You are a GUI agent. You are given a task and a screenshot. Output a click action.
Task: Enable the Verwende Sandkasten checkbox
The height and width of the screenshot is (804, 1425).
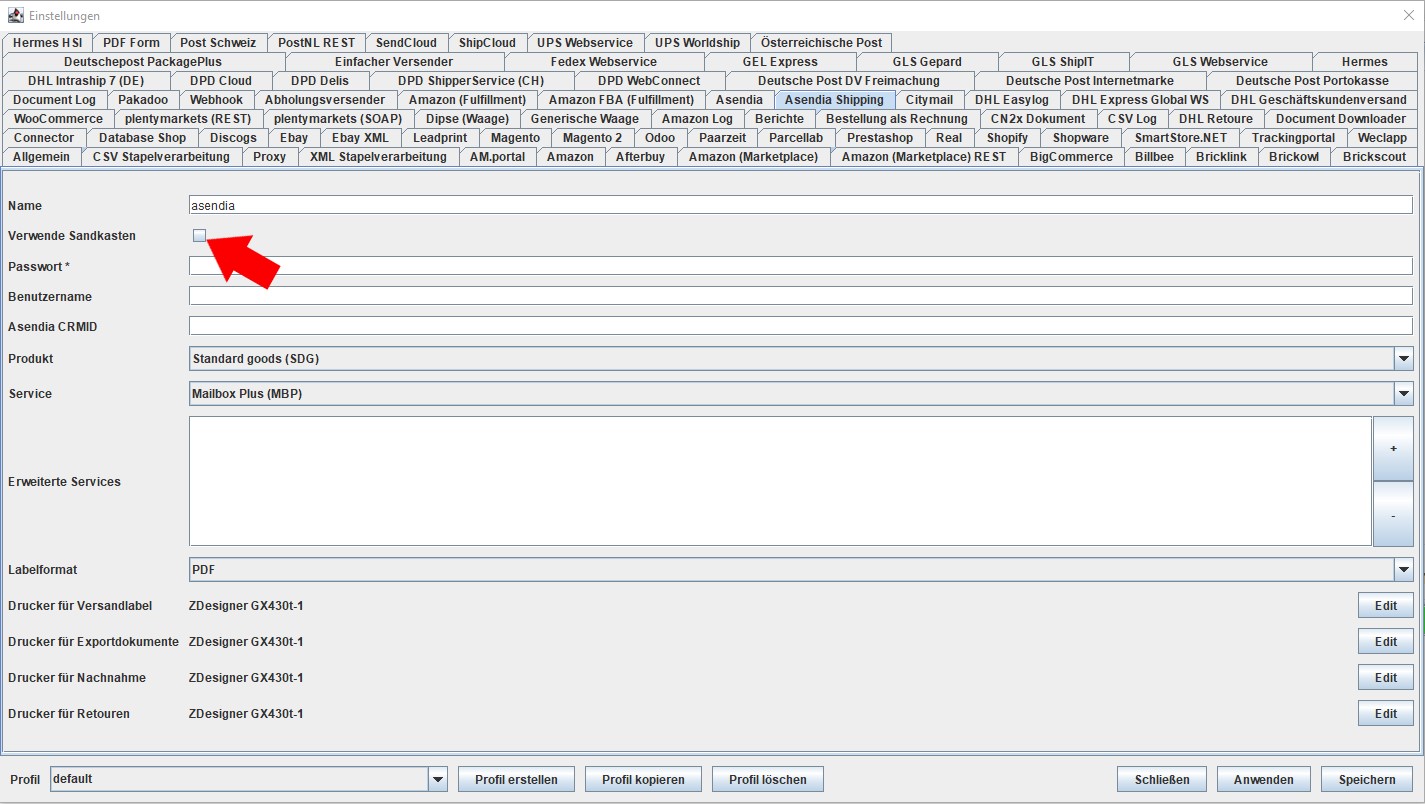coord(200,235)
